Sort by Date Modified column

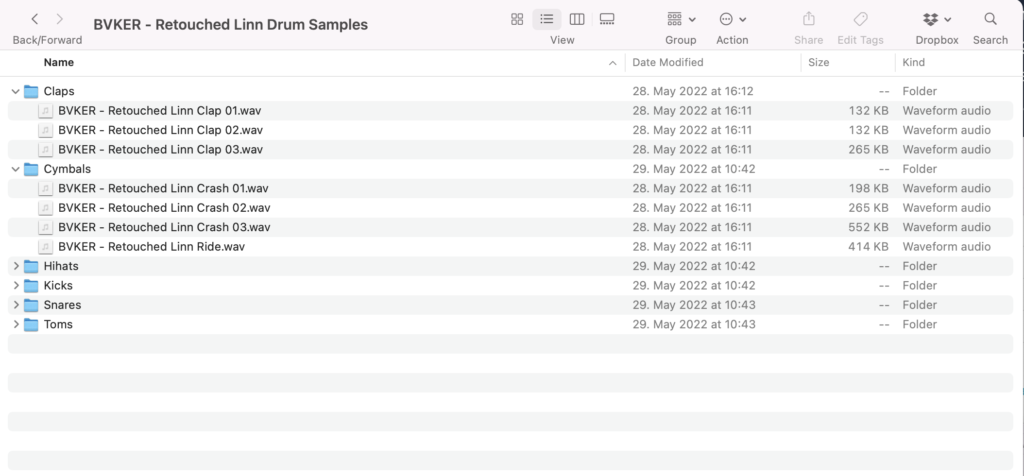coord(667,63)
